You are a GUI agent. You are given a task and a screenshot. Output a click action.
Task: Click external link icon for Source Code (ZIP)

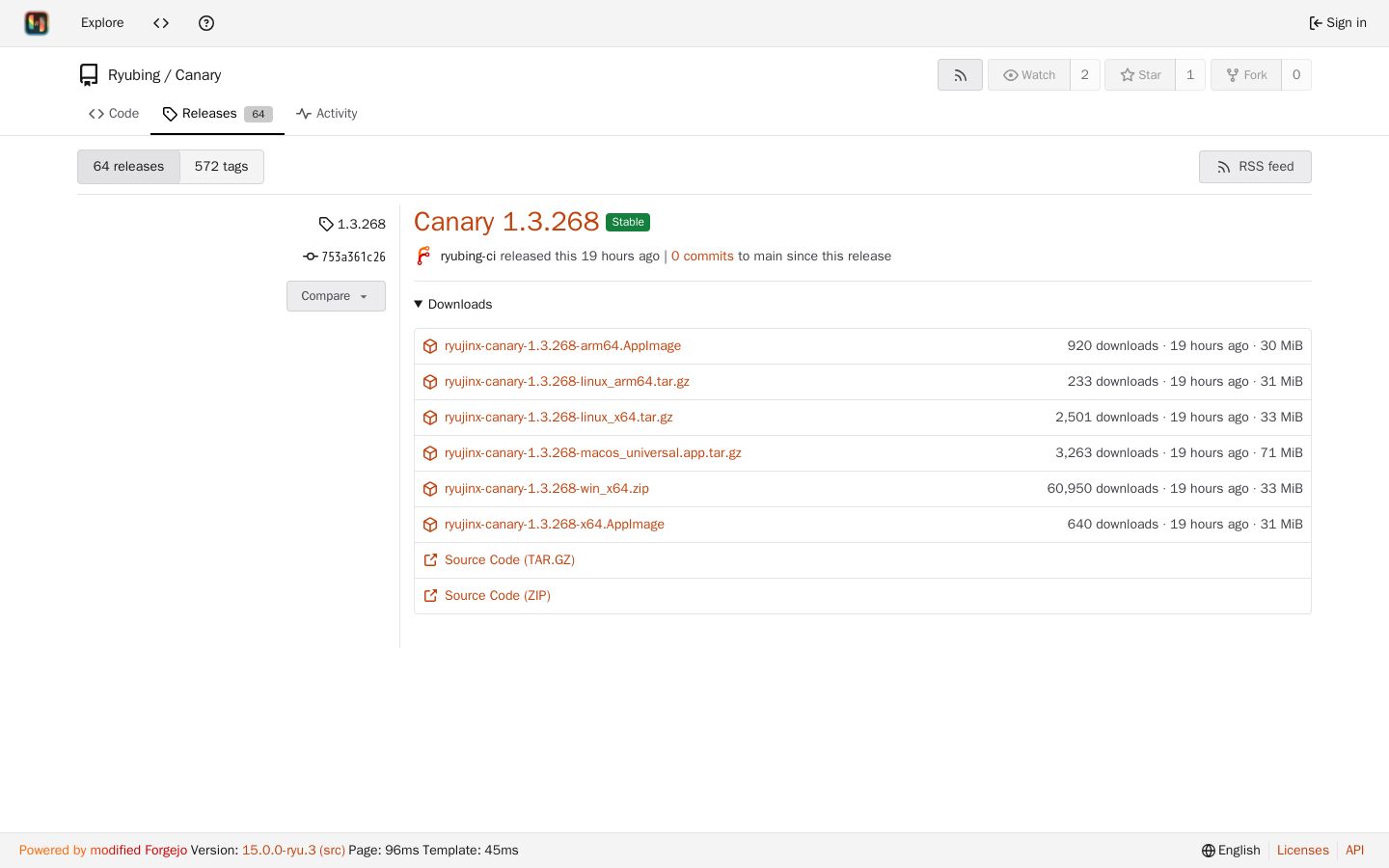tap(430, 596)
